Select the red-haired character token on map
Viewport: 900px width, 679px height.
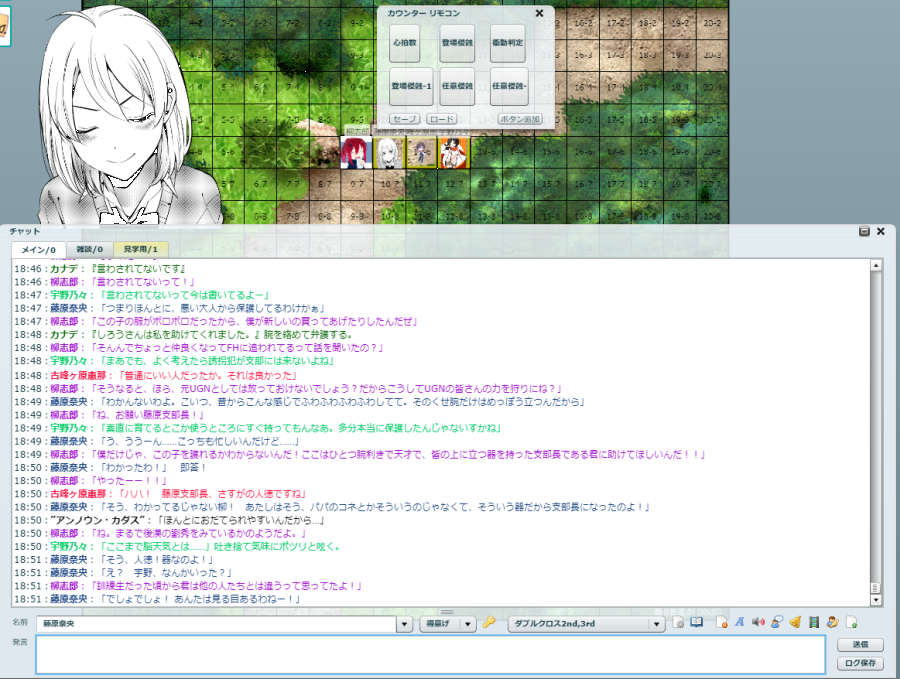tap(356, 152)
